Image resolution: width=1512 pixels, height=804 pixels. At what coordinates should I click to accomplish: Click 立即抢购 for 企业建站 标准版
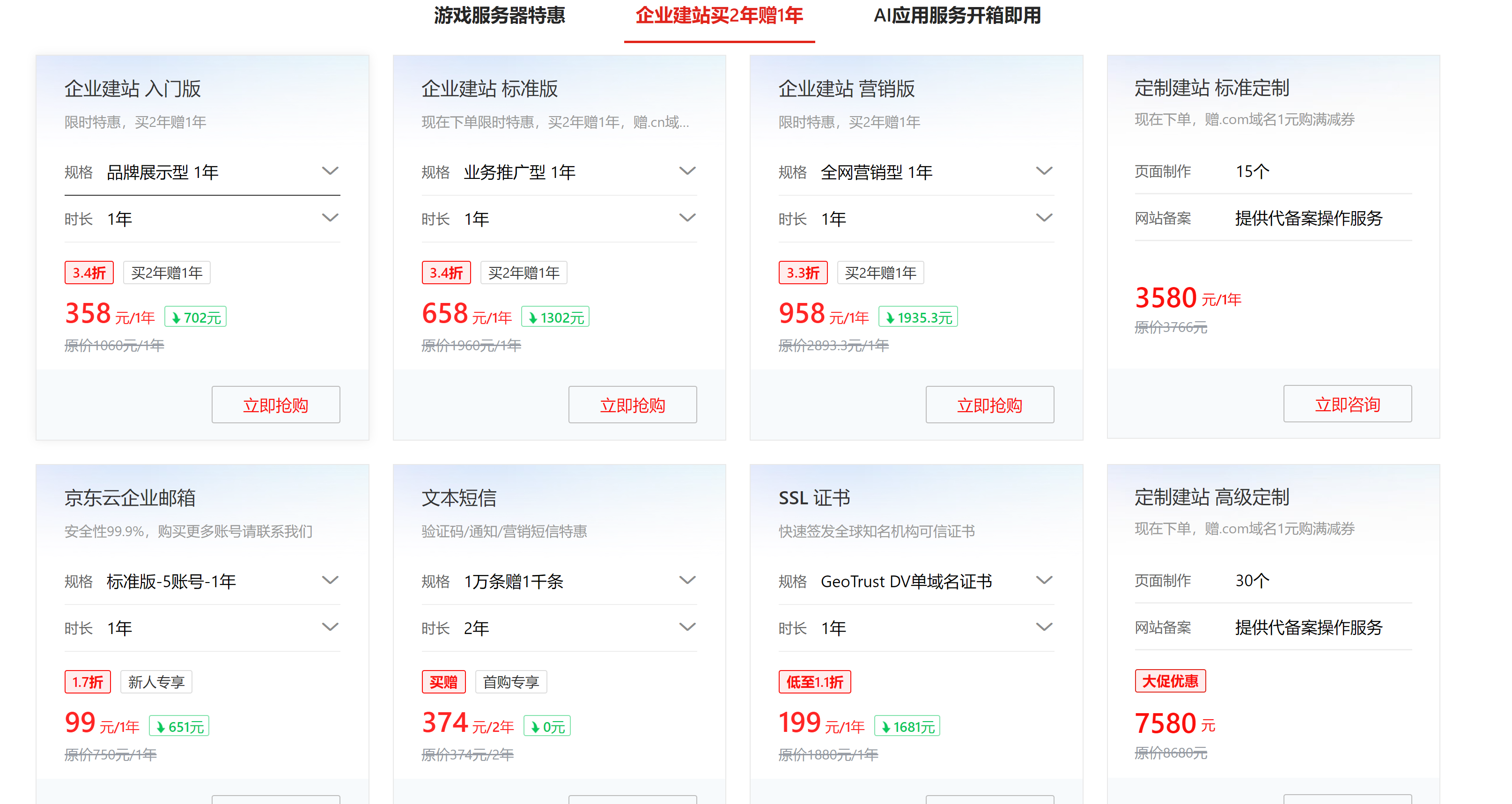(x=633, y=405)
